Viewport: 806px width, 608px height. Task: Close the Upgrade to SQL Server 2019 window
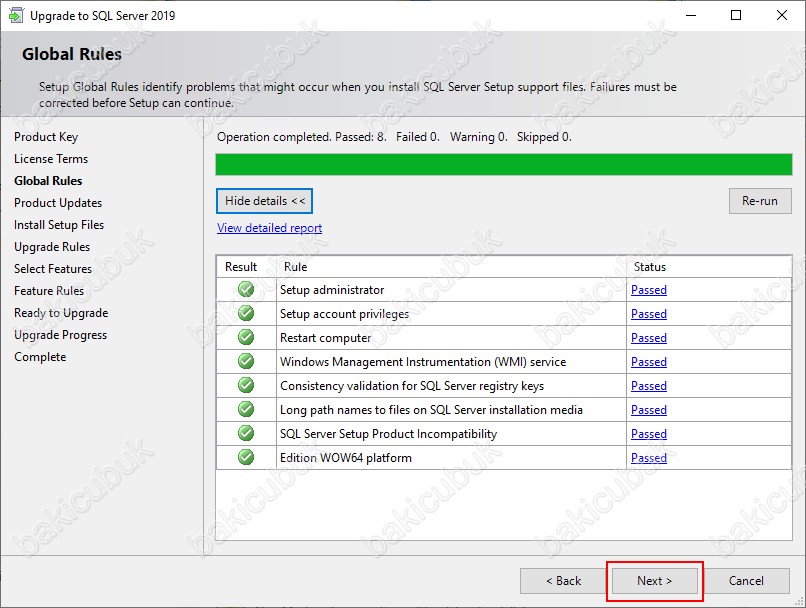tap(781, 15)
